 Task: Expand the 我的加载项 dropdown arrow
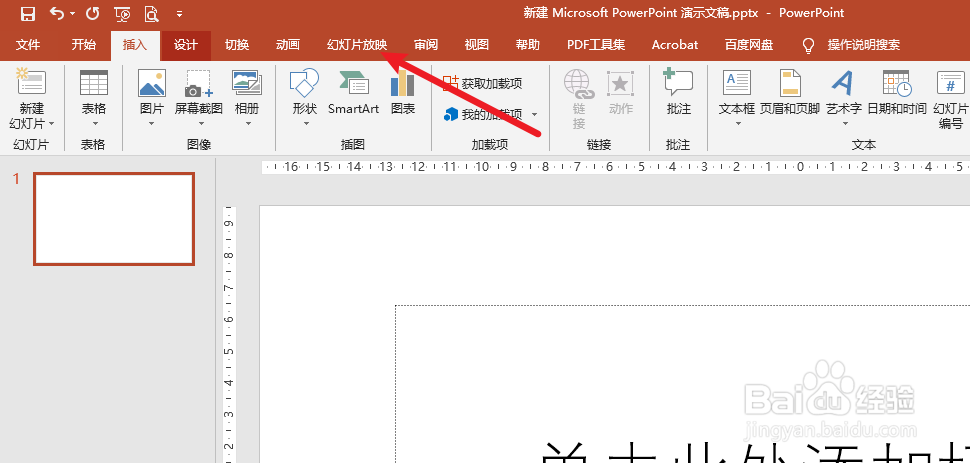pos(534,115)
